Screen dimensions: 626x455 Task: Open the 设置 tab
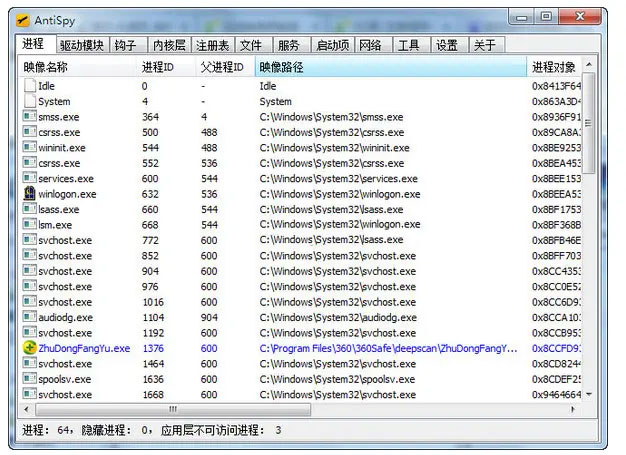pyautogui.click(x=449, y=45)
